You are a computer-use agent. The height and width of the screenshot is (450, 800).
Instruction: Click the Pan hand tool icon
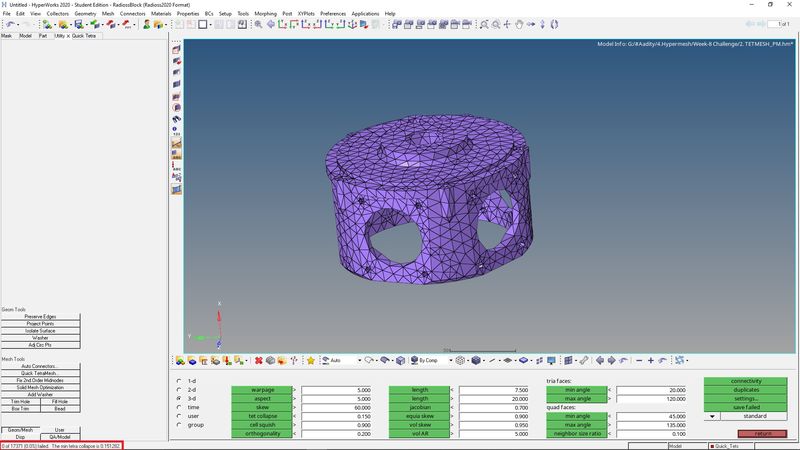(519, 24)
